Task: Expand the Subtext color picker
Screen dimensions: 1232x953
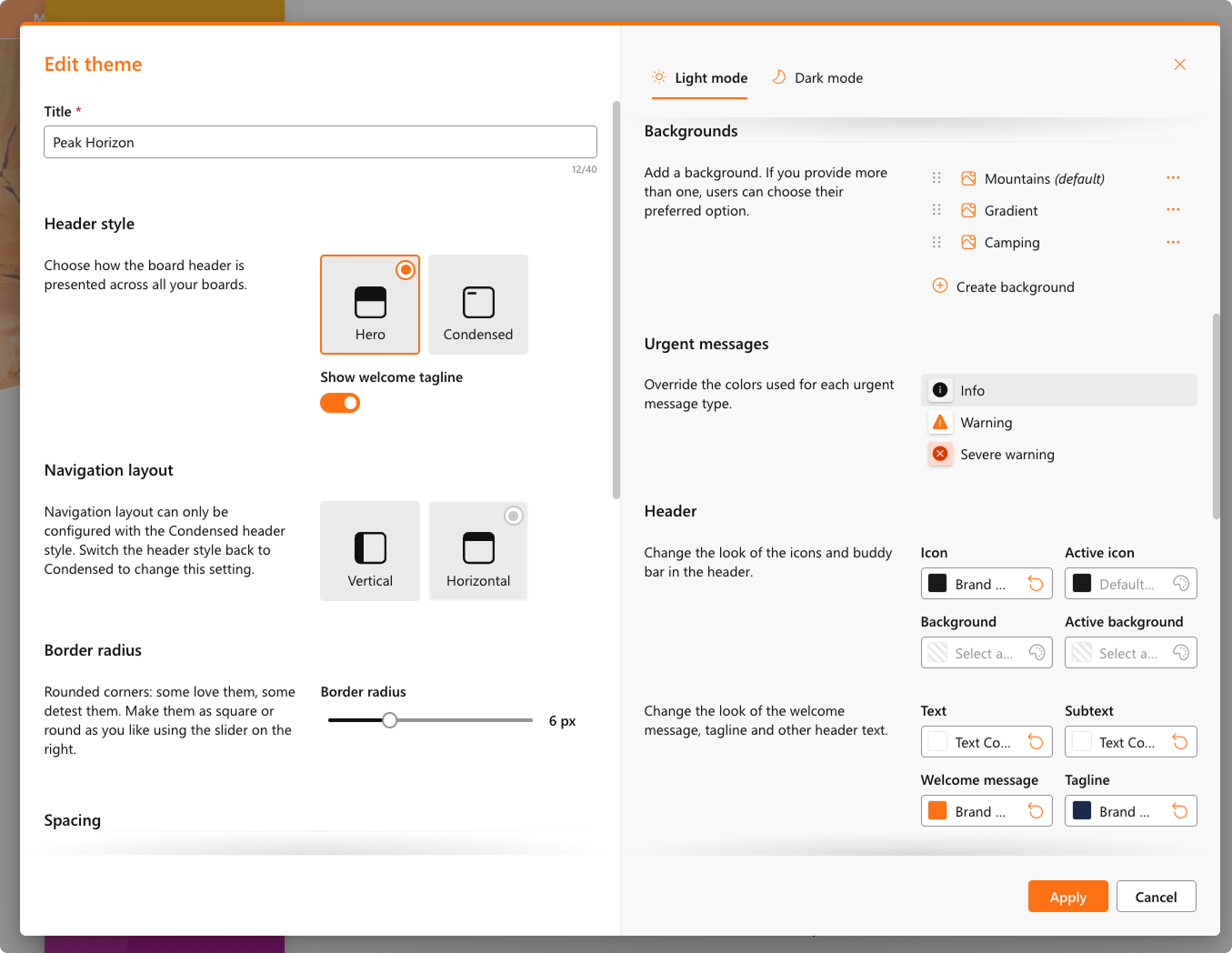Action: 1131,742
